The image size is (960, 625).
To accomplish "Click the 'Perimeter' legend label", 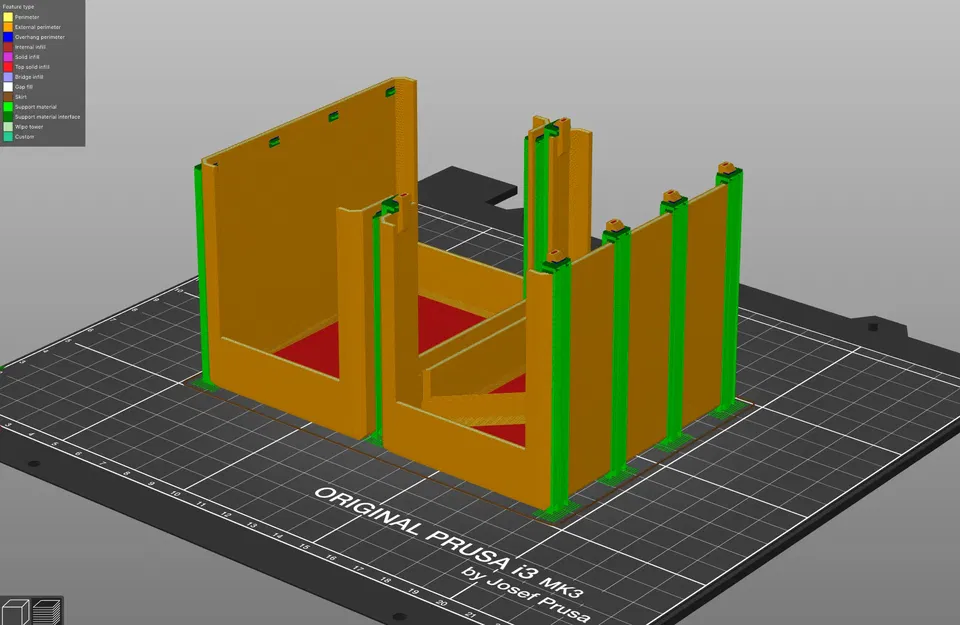I will (27, 17).
